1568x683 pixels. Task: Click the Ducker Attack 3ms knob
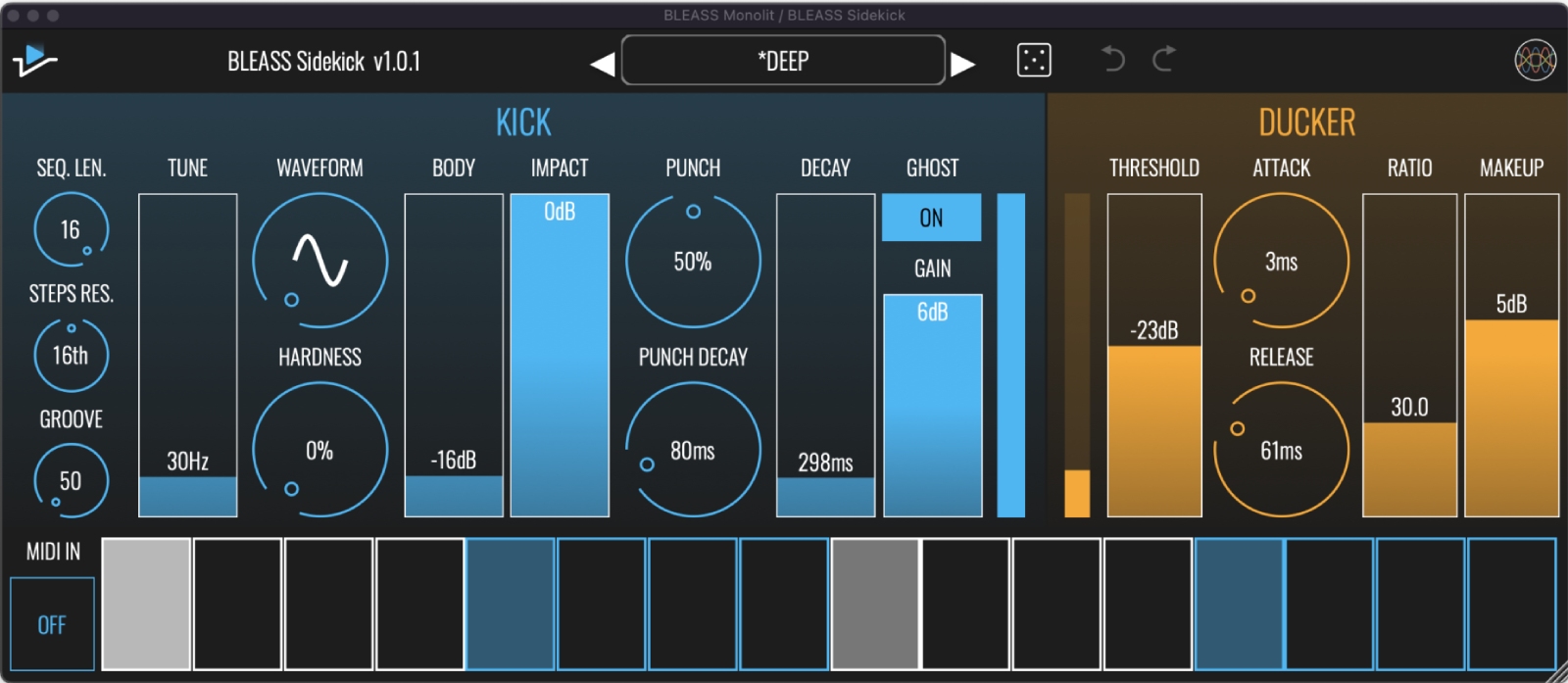point(1281,261)
